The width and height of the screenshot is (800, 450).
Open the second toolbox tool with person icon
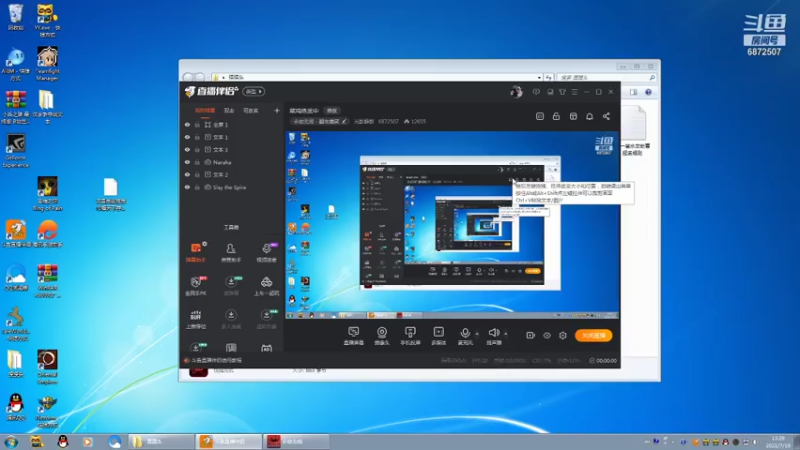tap(231, 252)
